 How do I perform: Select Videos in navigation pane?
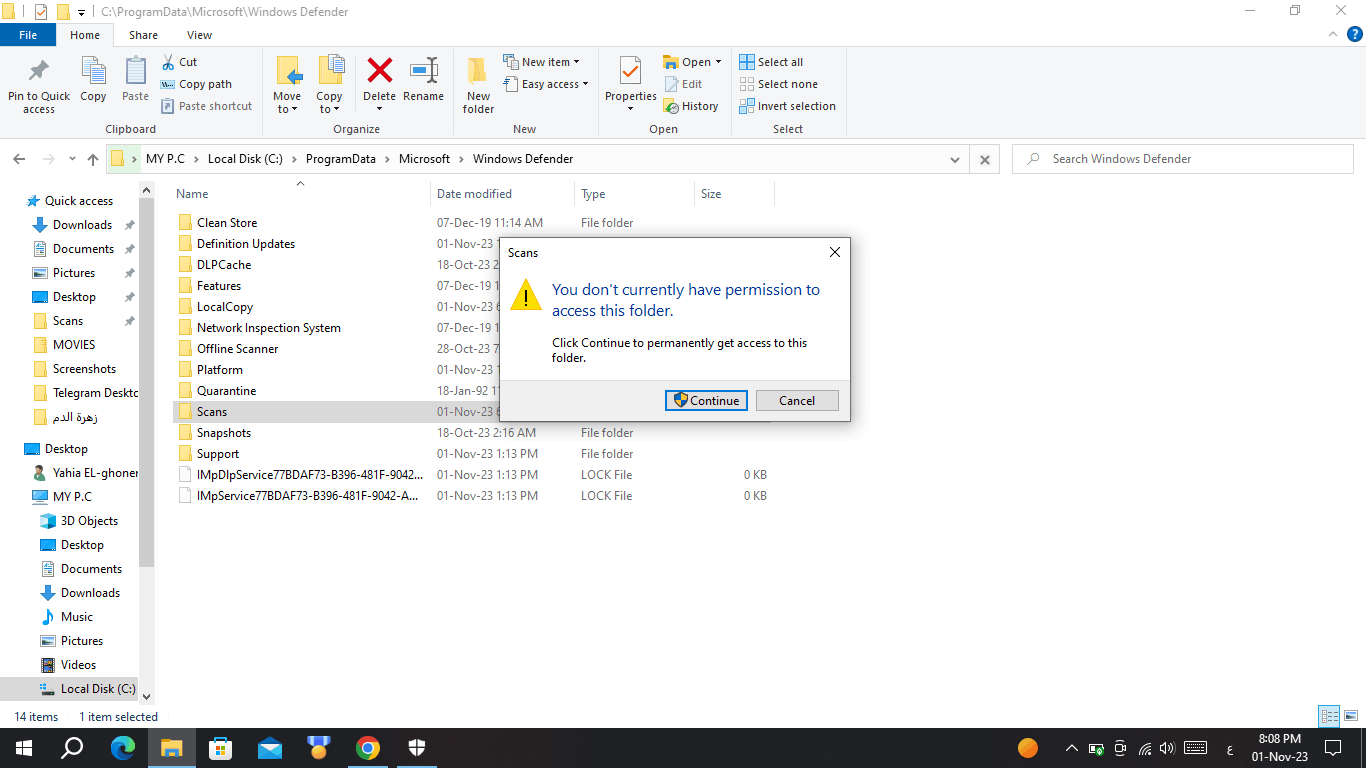tap(78, 665)
